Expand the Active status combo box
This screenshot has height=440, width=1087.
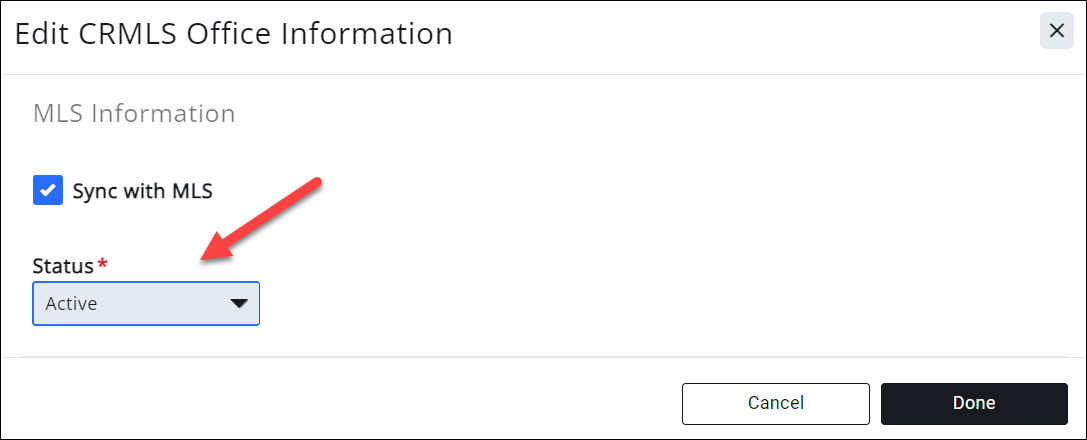click(x=146, y=304)
